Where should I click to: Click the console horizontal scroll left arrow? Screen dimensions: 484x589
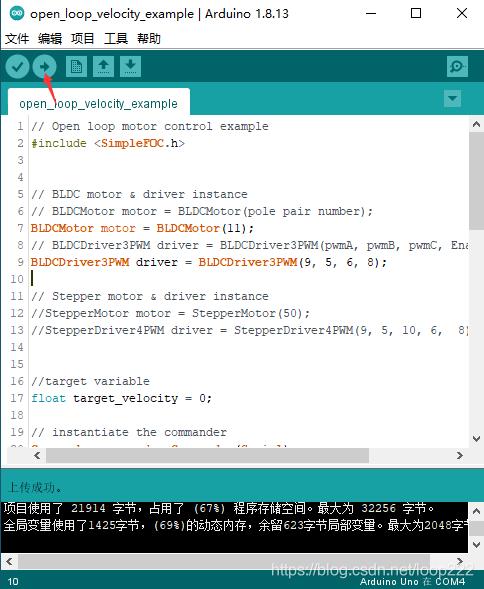coord(9,562)
